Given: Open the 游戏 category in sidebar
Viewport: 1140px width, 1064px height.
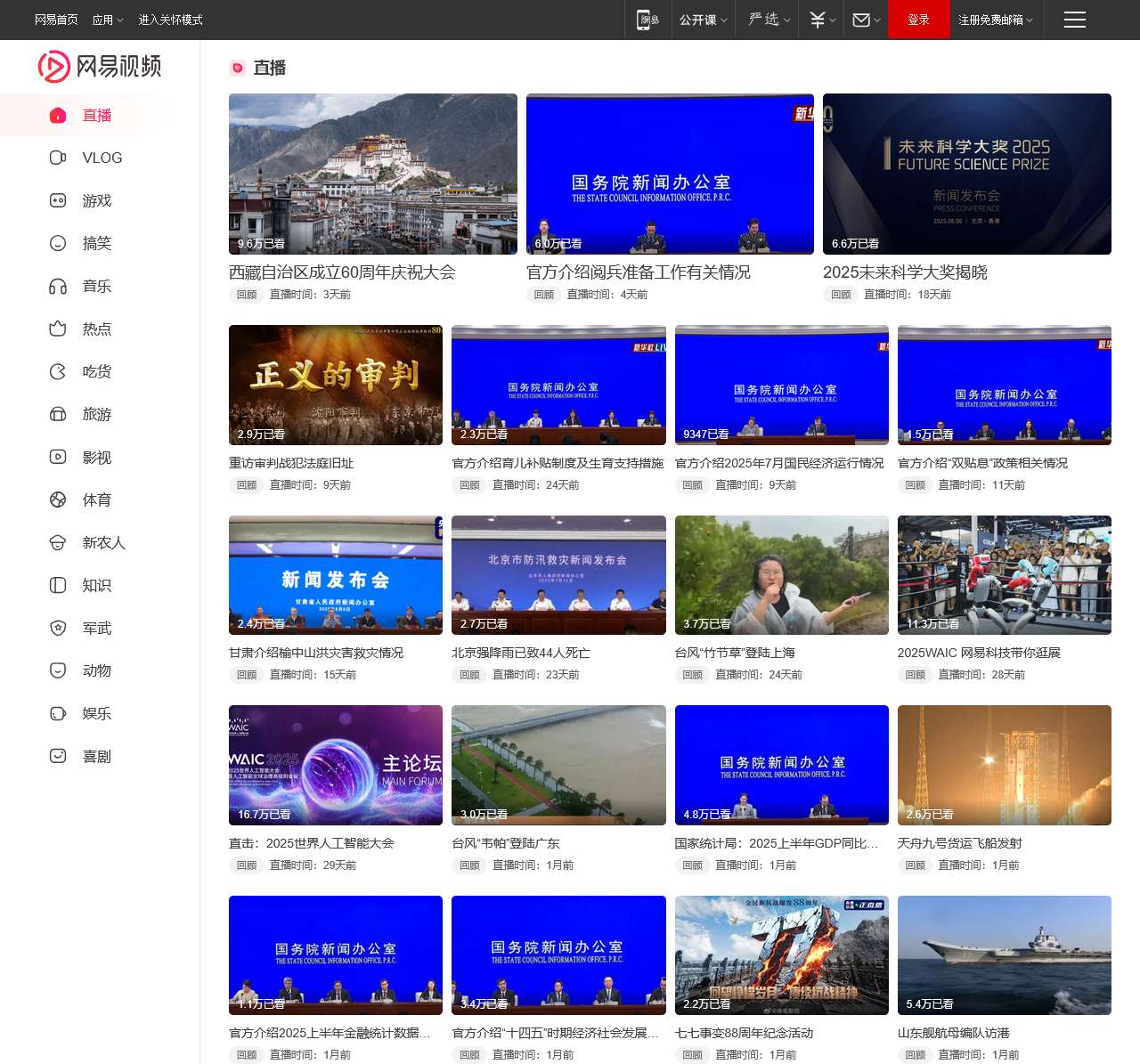Looking at the screenshot, I should point(96,201).
